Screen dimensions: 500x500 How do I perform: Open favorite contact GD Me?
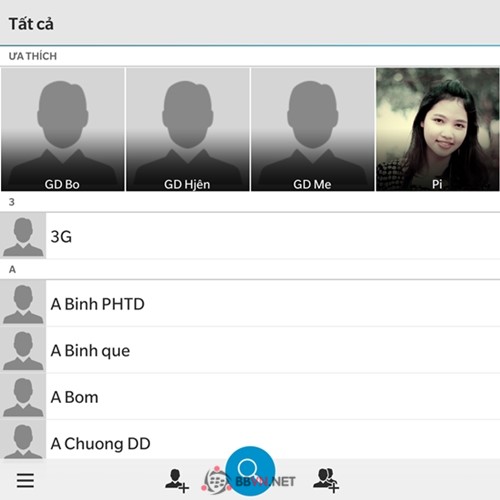[313, 129]
